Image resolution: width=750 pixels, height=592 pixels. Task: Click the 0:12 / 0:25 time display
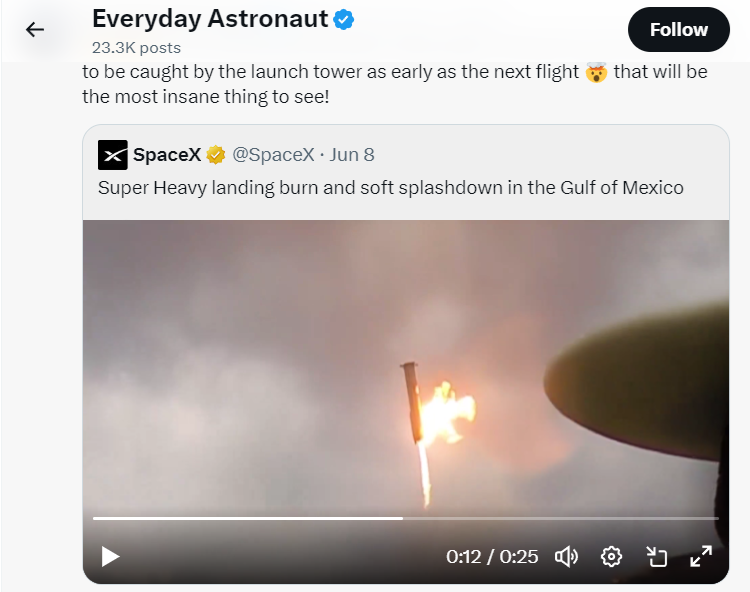[492, 557]
